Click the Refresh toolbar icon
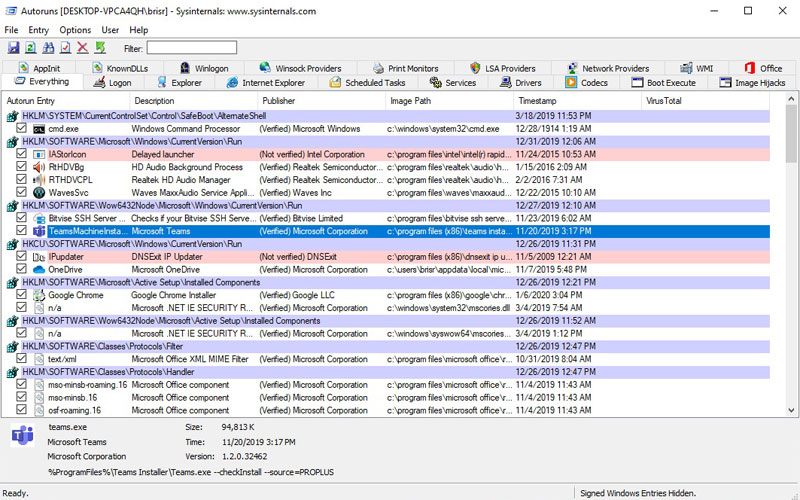Screen dimensions: 800x500 [31, 48]
